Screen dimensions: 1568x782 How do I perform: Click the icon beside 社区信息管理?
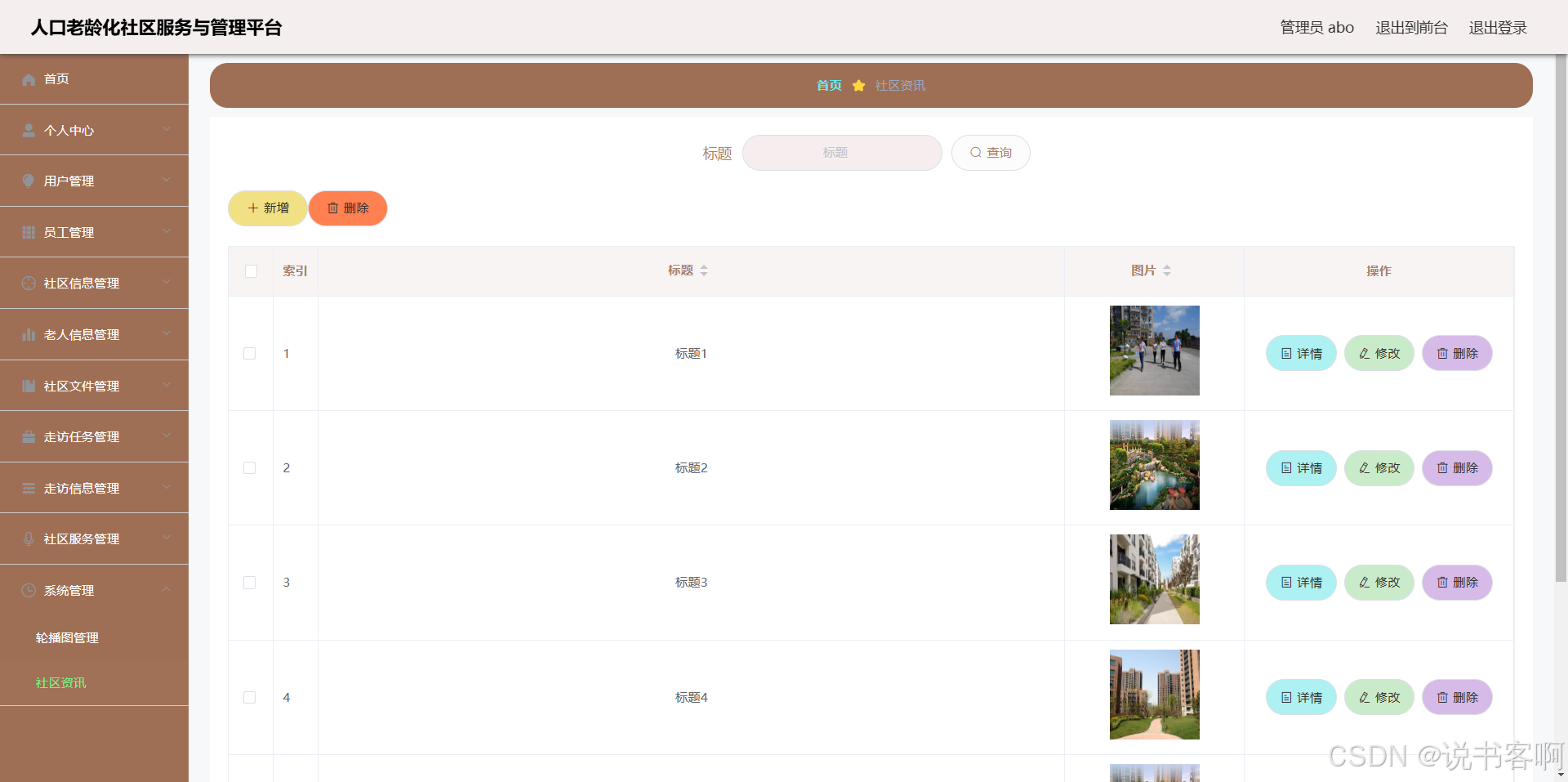[29, 283]
